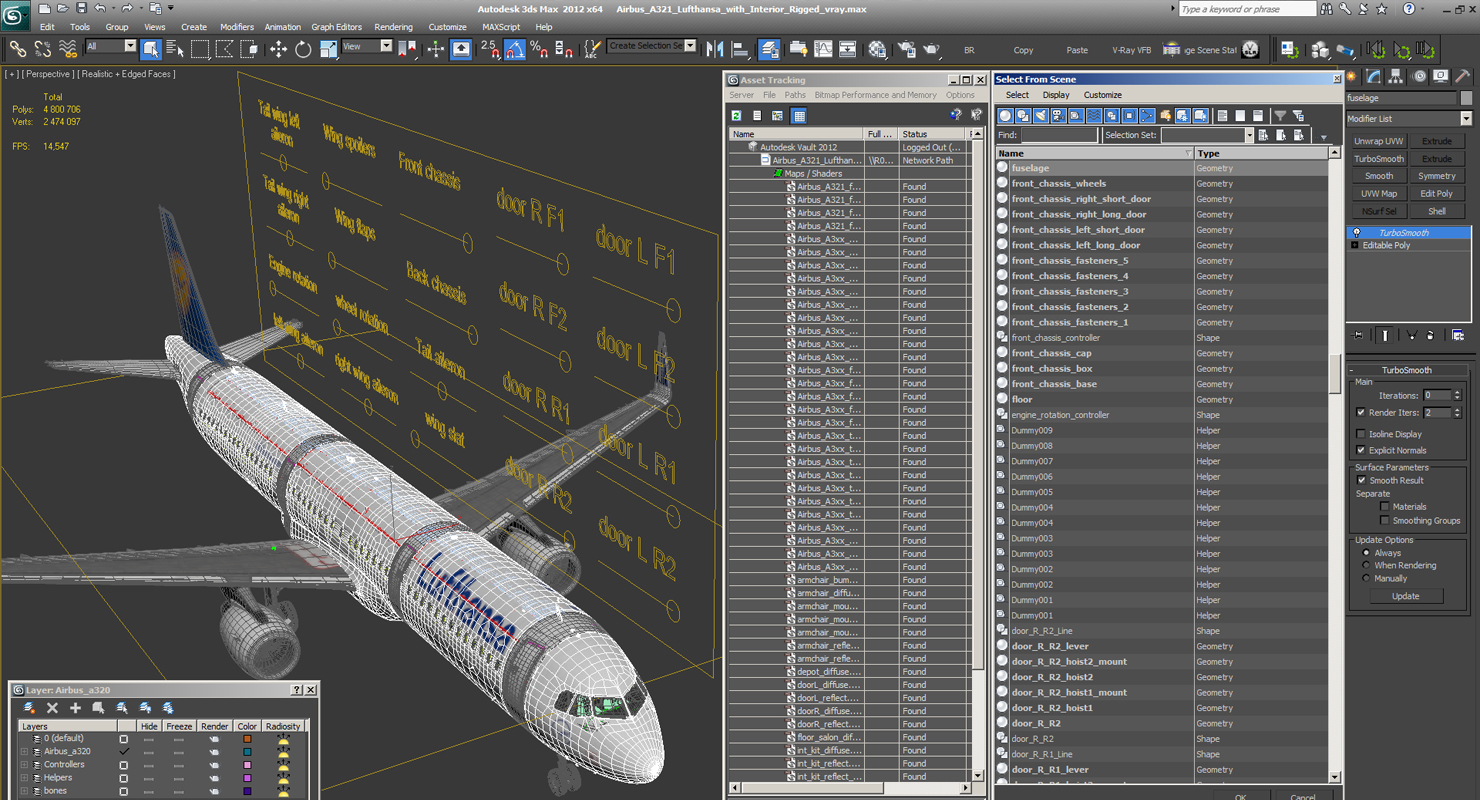Open Select by Name tool
The width and height of the screenshot is (1480, 800).
point(175,48)
